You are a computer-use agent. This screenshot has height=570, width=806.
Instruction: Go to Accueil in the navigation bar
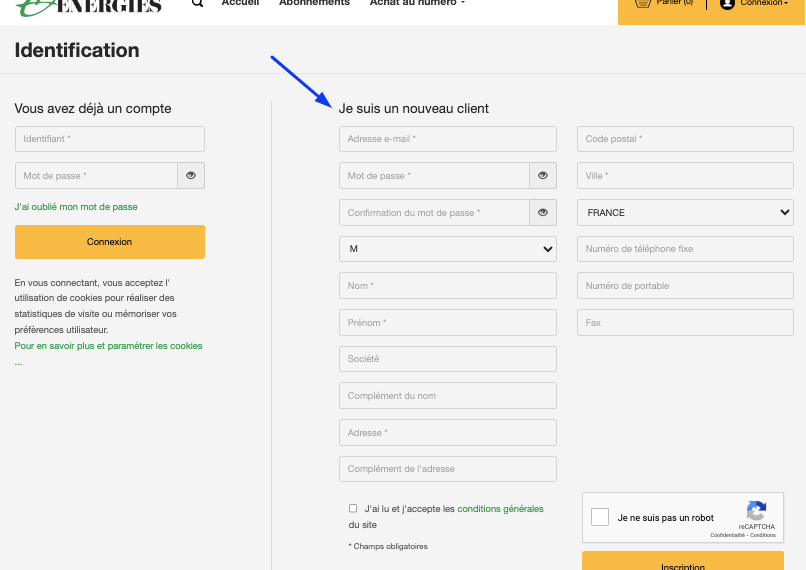240,3
